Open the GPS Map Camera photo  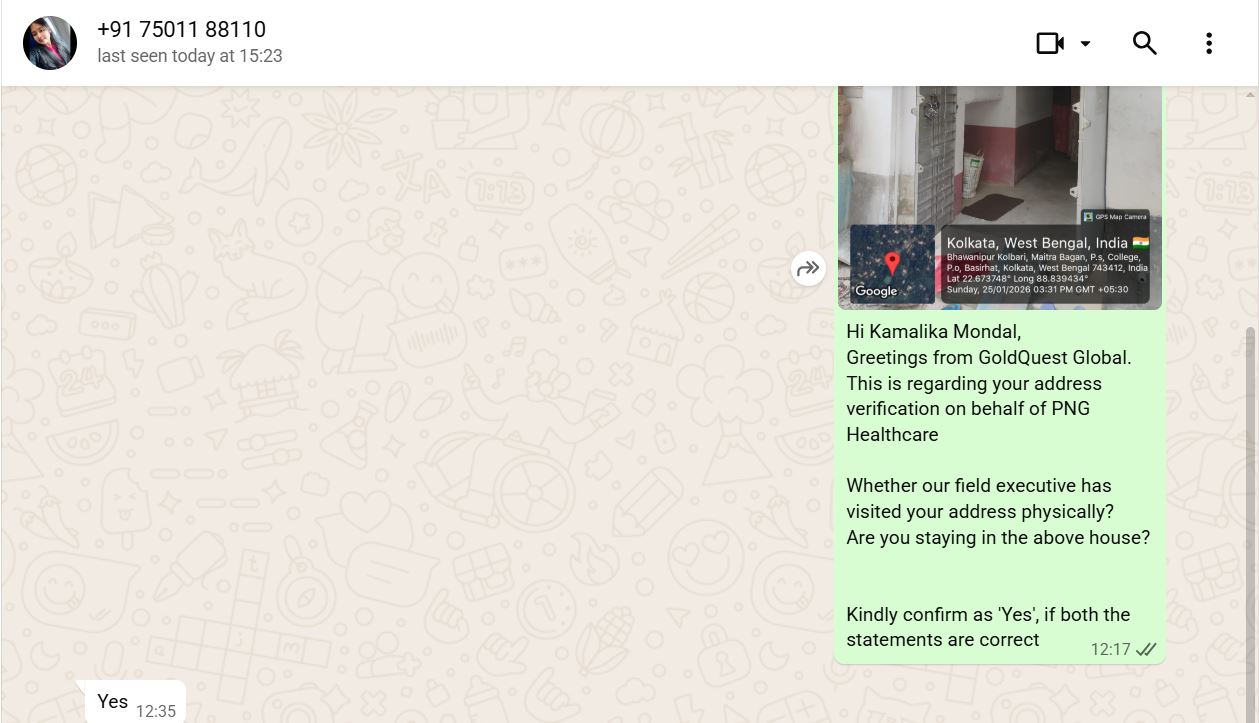[x=1000, y=198]
